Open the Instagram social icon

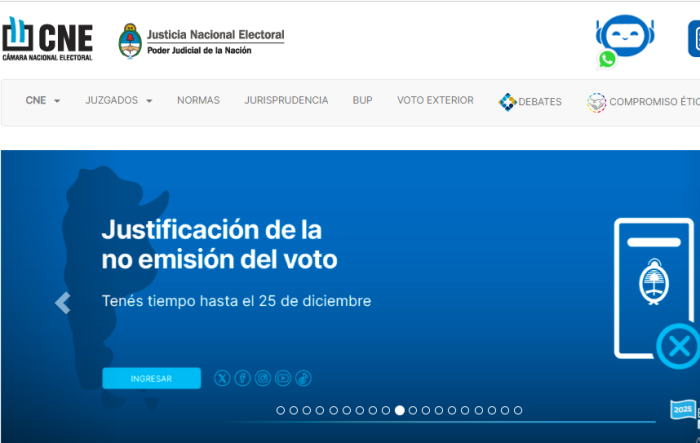[263, 378]
